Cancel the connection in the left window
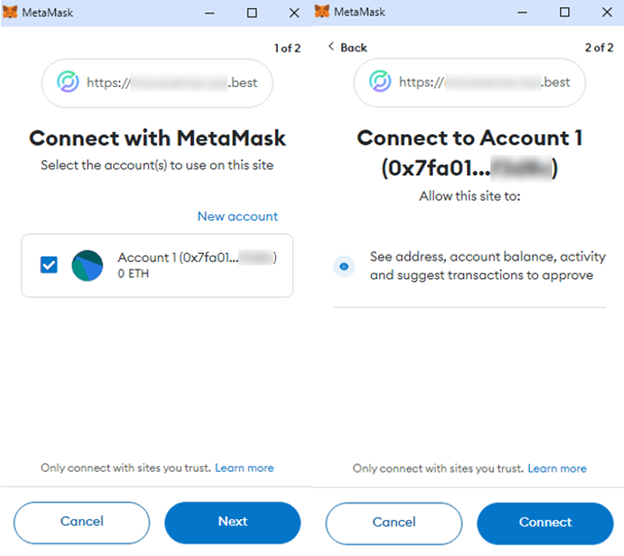 [81, 522]
